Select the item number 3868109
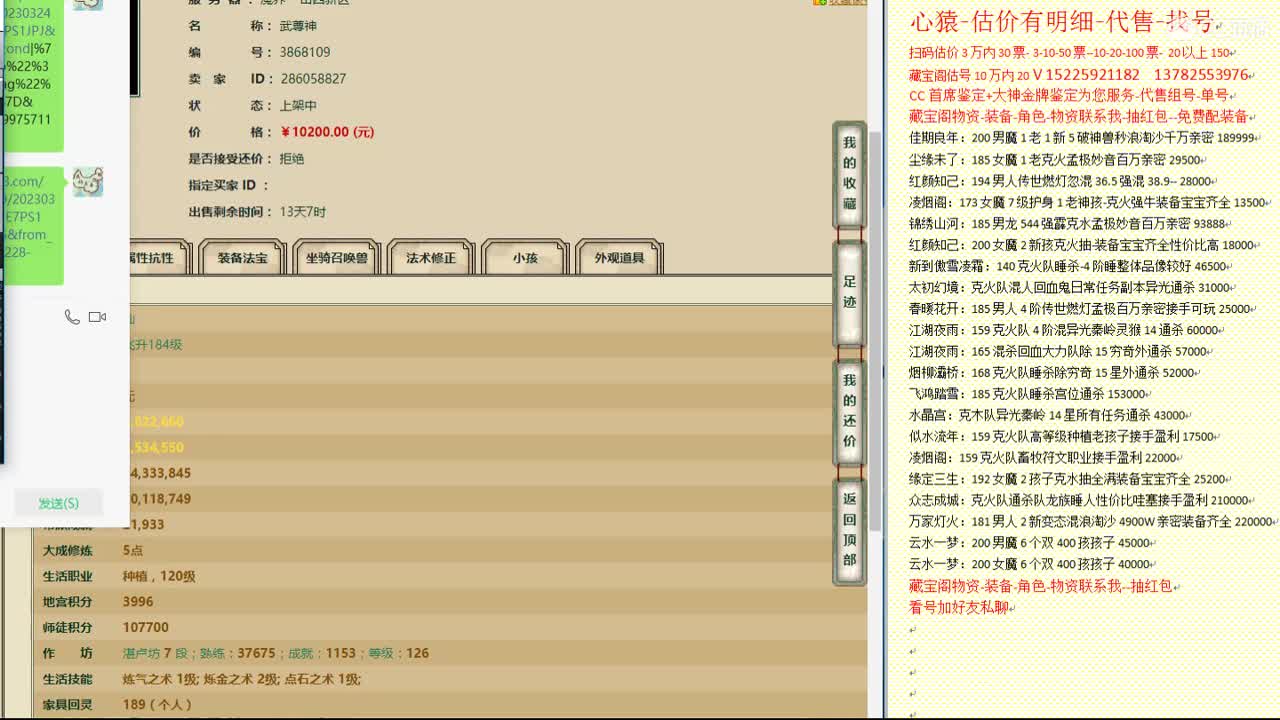Screen dimensions: 1280x720 click(305, 52)
